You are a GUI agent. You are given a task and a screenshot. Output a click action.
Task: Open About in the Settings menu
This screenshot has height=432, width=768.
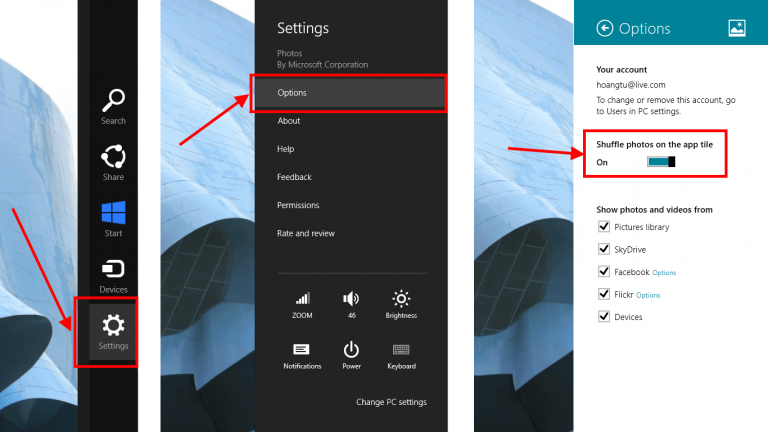288,121
